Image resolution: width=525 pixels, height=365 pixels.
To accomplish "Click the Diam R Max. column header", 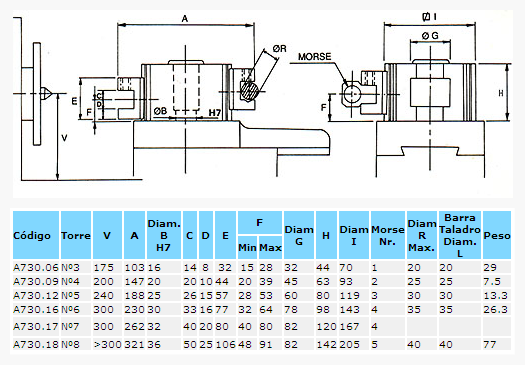I will point(422,235).
